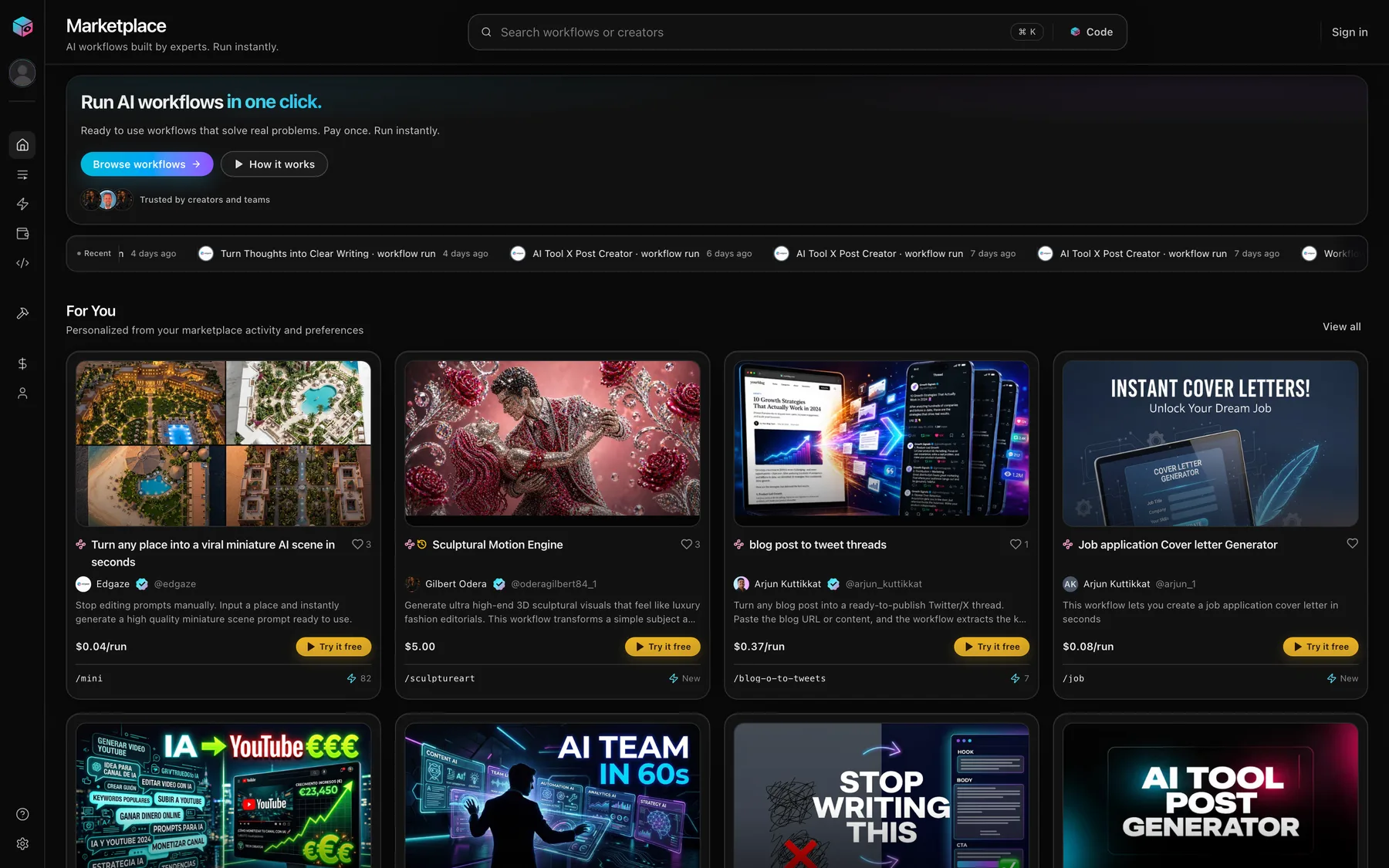Open recent run Turn Thoughts into Clear Writing
1389x868 pixels.
pyautogui.click(x=343, y=254)
